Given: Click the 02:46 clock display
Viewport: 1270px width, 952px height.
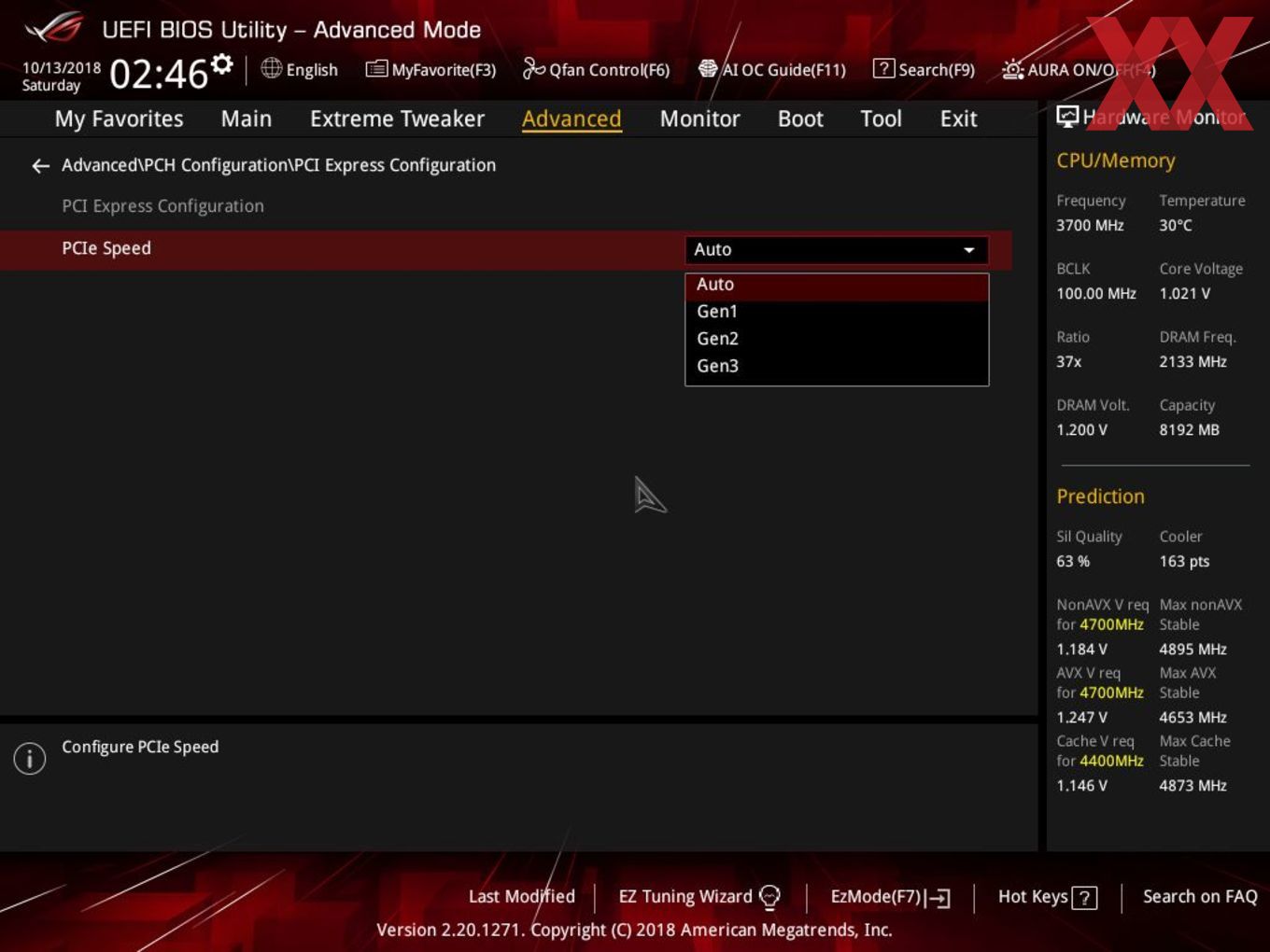Looking at the screenshot, I should click(159, 74).
